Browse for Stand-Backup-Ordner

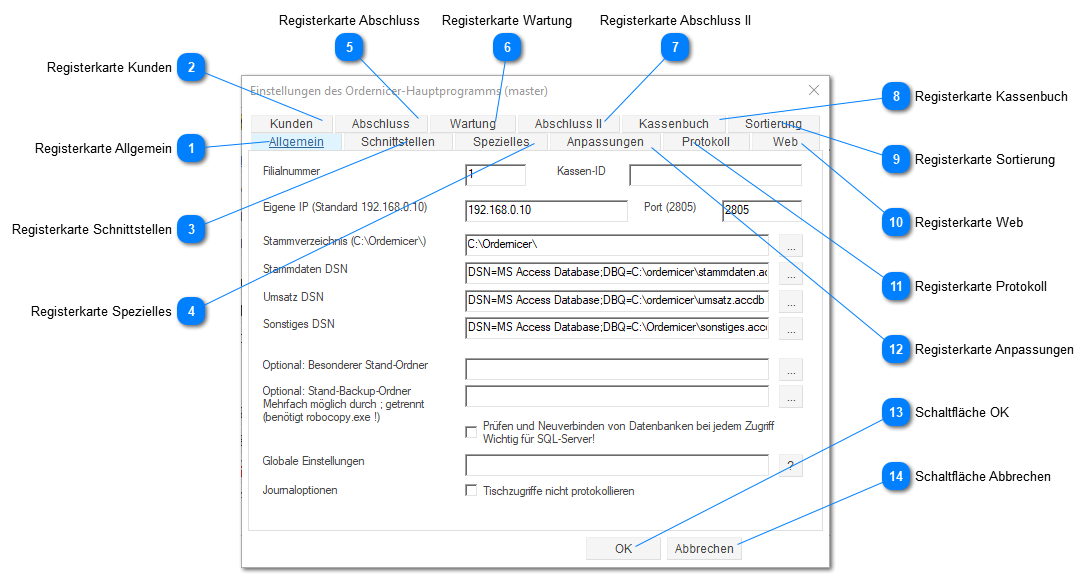click(x=790, y=397)
